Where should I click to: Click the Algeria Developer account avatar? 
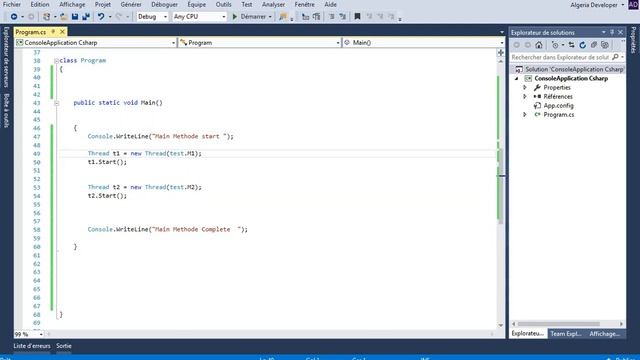tap(633, 4)
